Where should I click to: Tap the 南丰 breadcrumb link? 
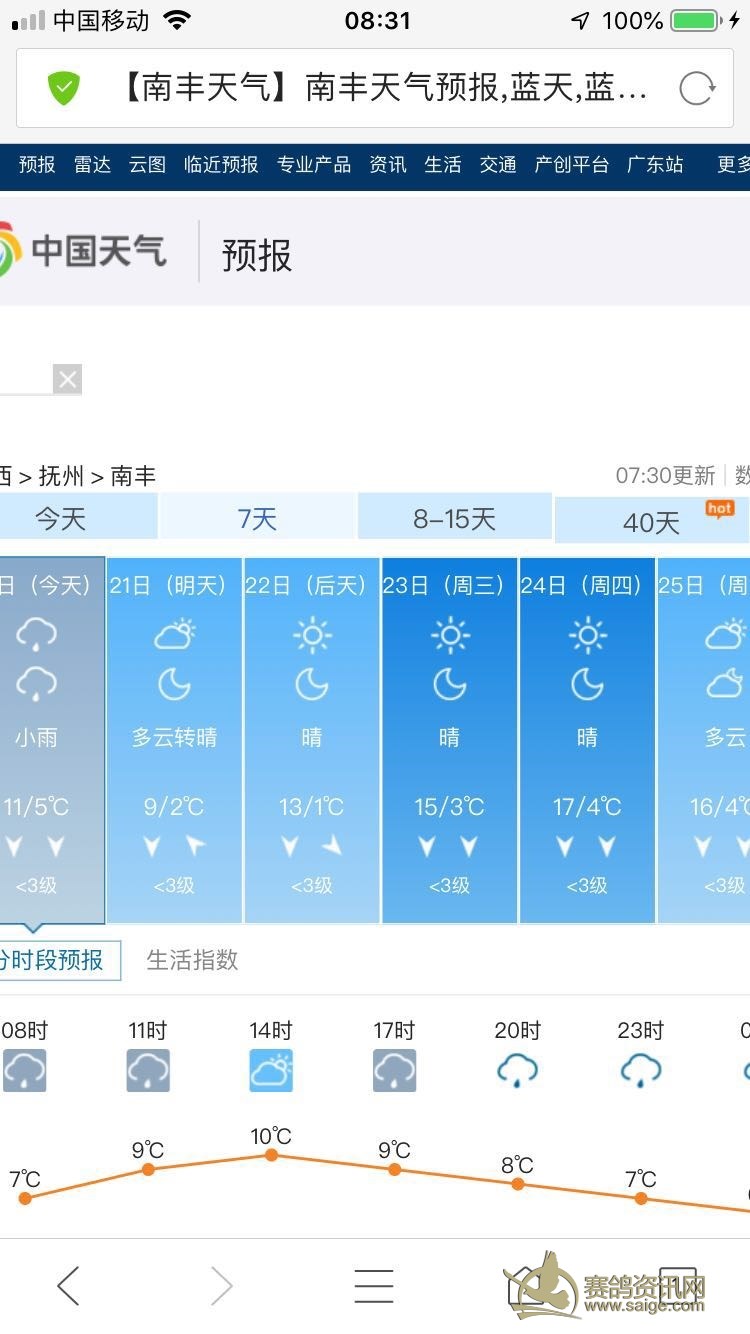click(x=133, y=476)
